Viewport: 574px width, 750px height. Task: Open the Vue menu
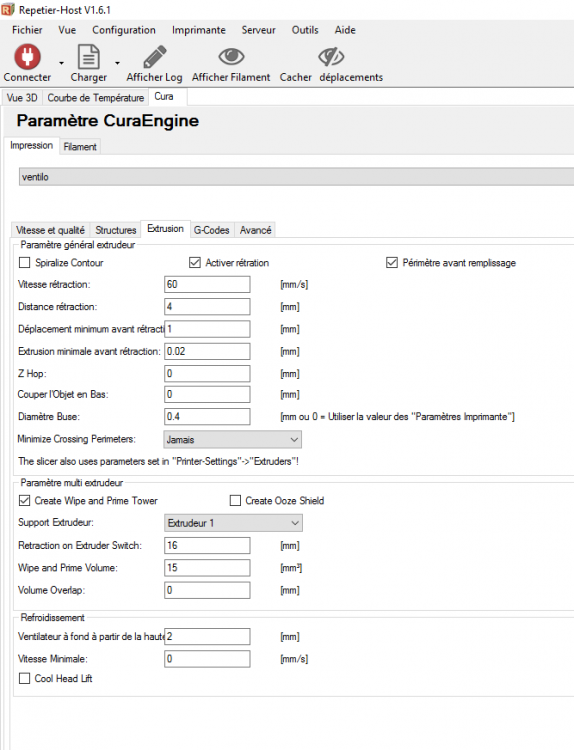click(67, 30)
